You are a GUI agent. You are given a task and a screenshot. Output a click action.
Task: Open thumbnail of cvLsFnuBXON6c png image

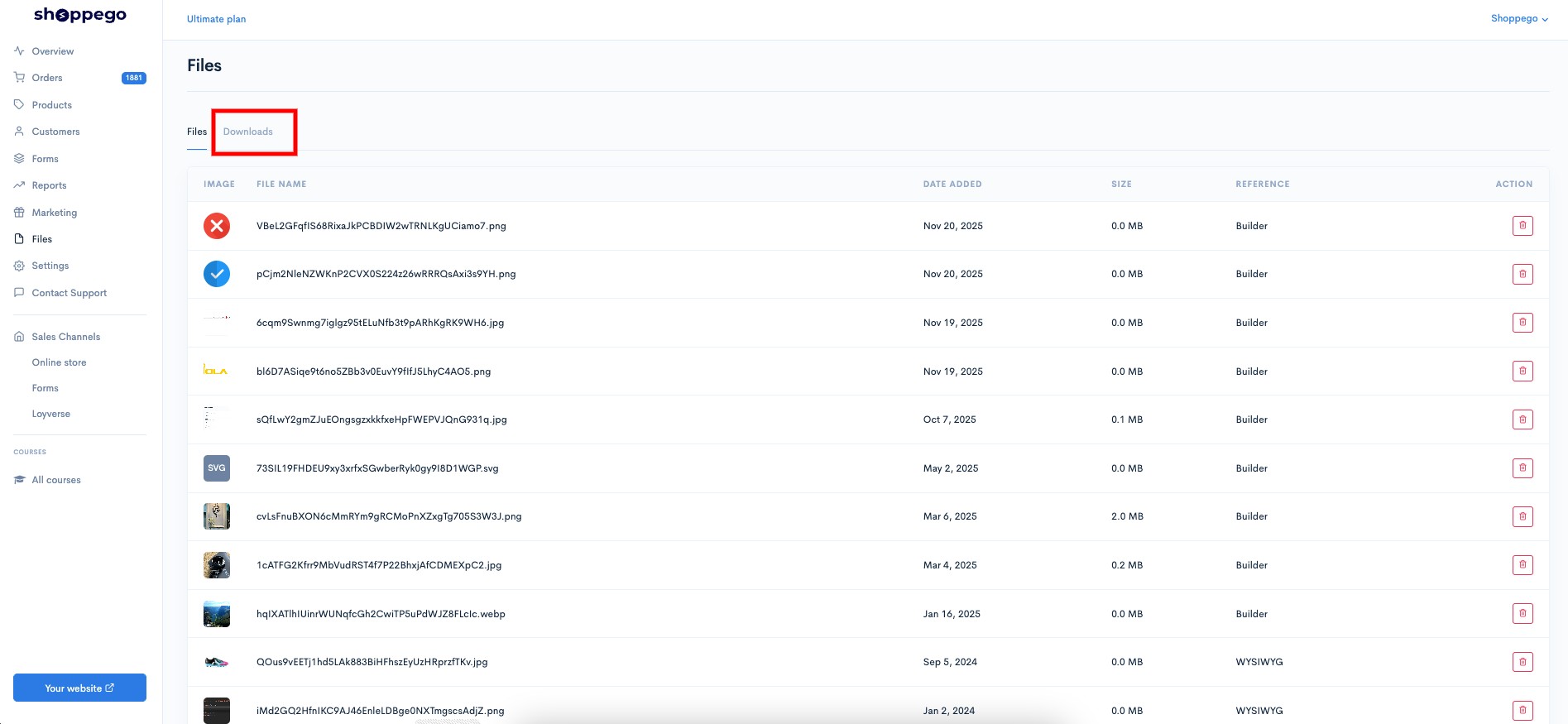217,516
